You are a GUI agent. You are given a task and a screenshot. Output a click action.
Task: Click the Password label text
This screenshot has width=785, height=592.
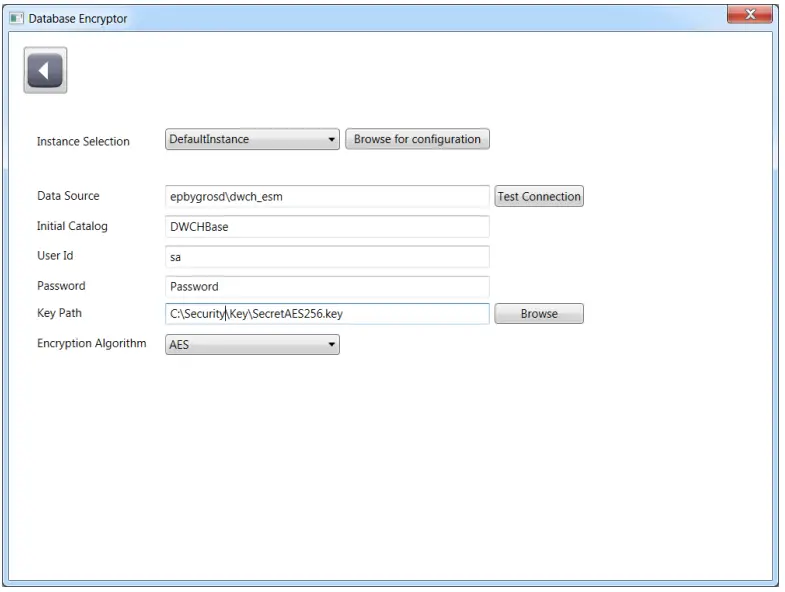[61, 286]
